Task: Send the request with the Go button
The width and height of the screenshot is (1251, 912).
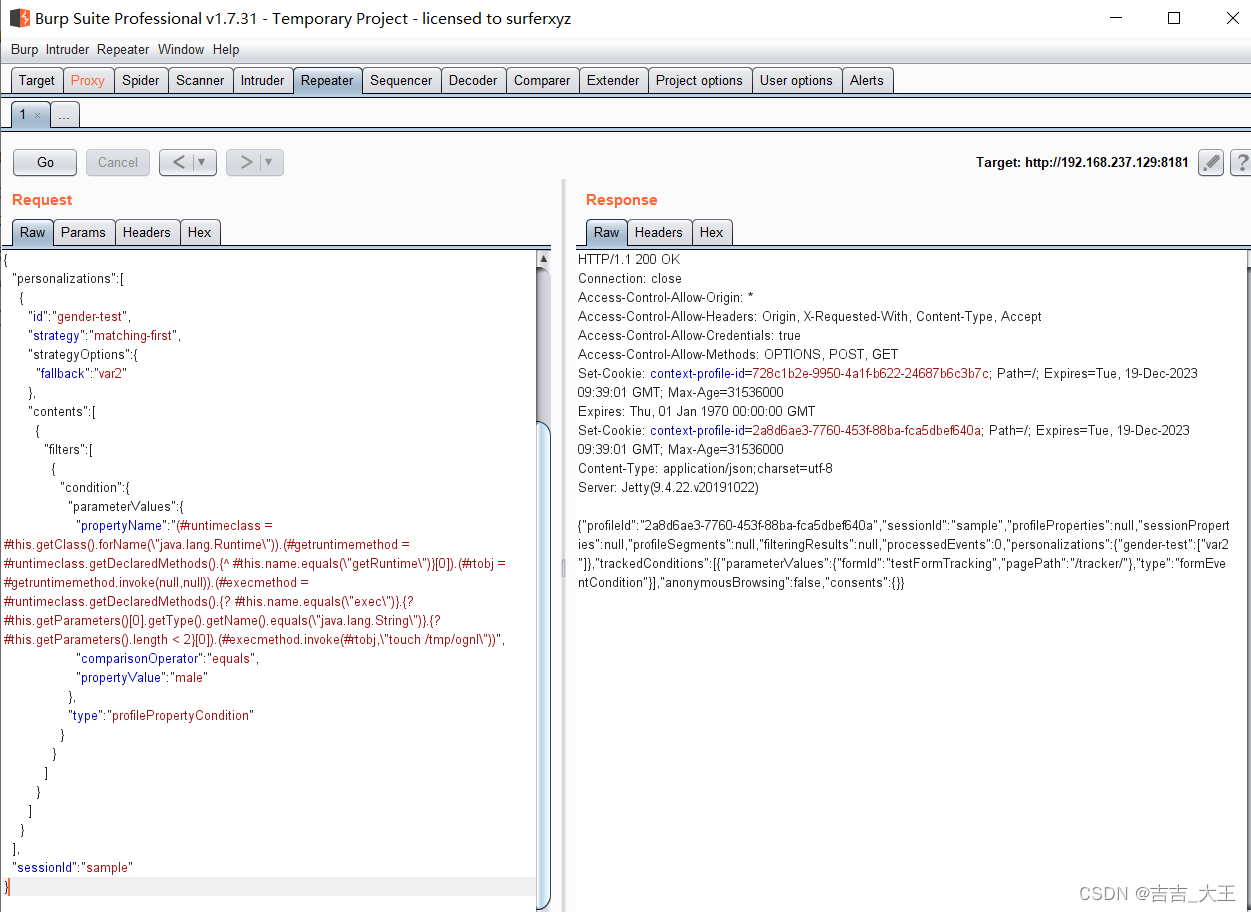Action: click(45, 162)
